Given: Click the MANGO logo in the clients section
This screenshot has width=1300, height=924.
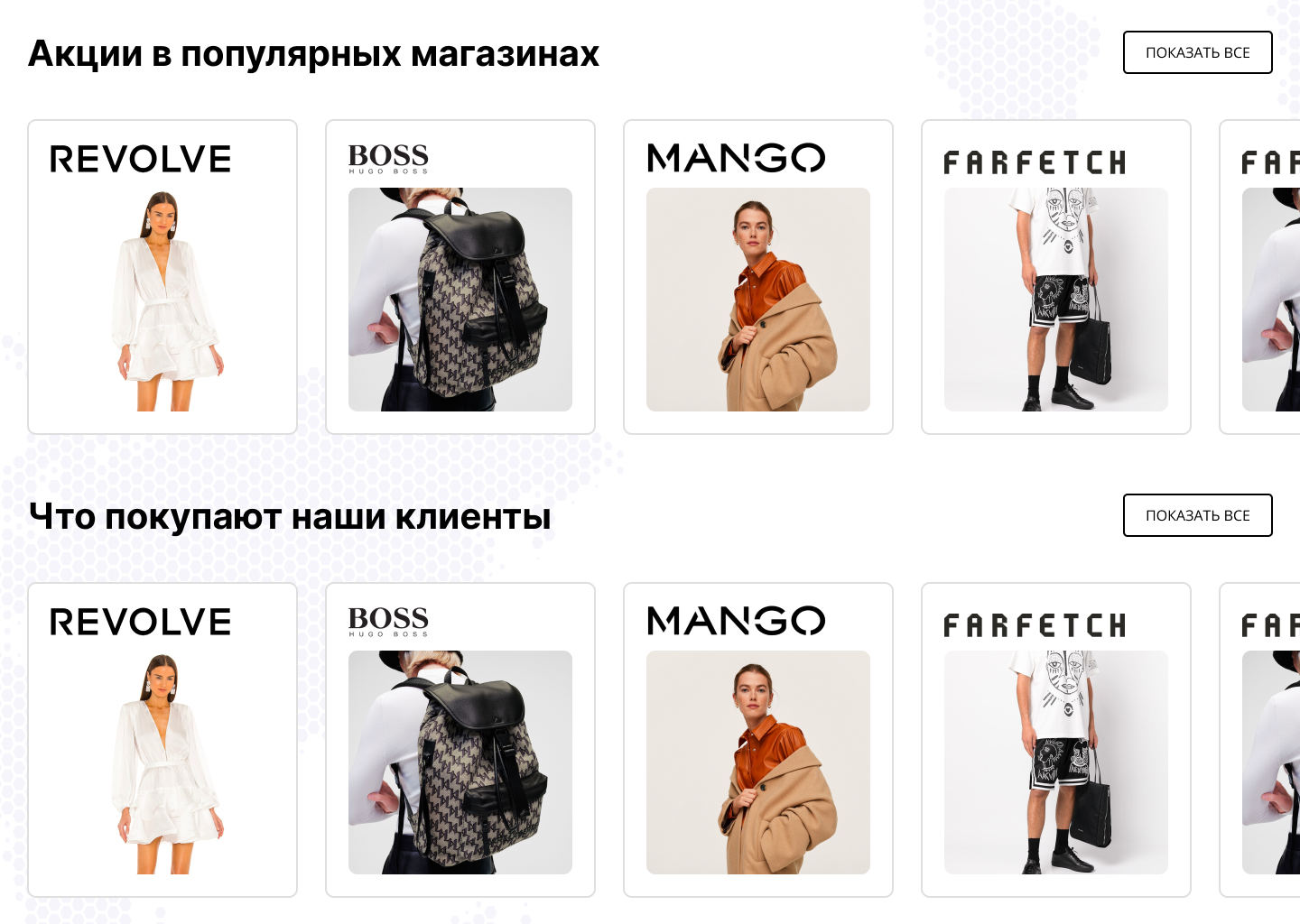Looking at the screenshot, I should tap(736, 621).
